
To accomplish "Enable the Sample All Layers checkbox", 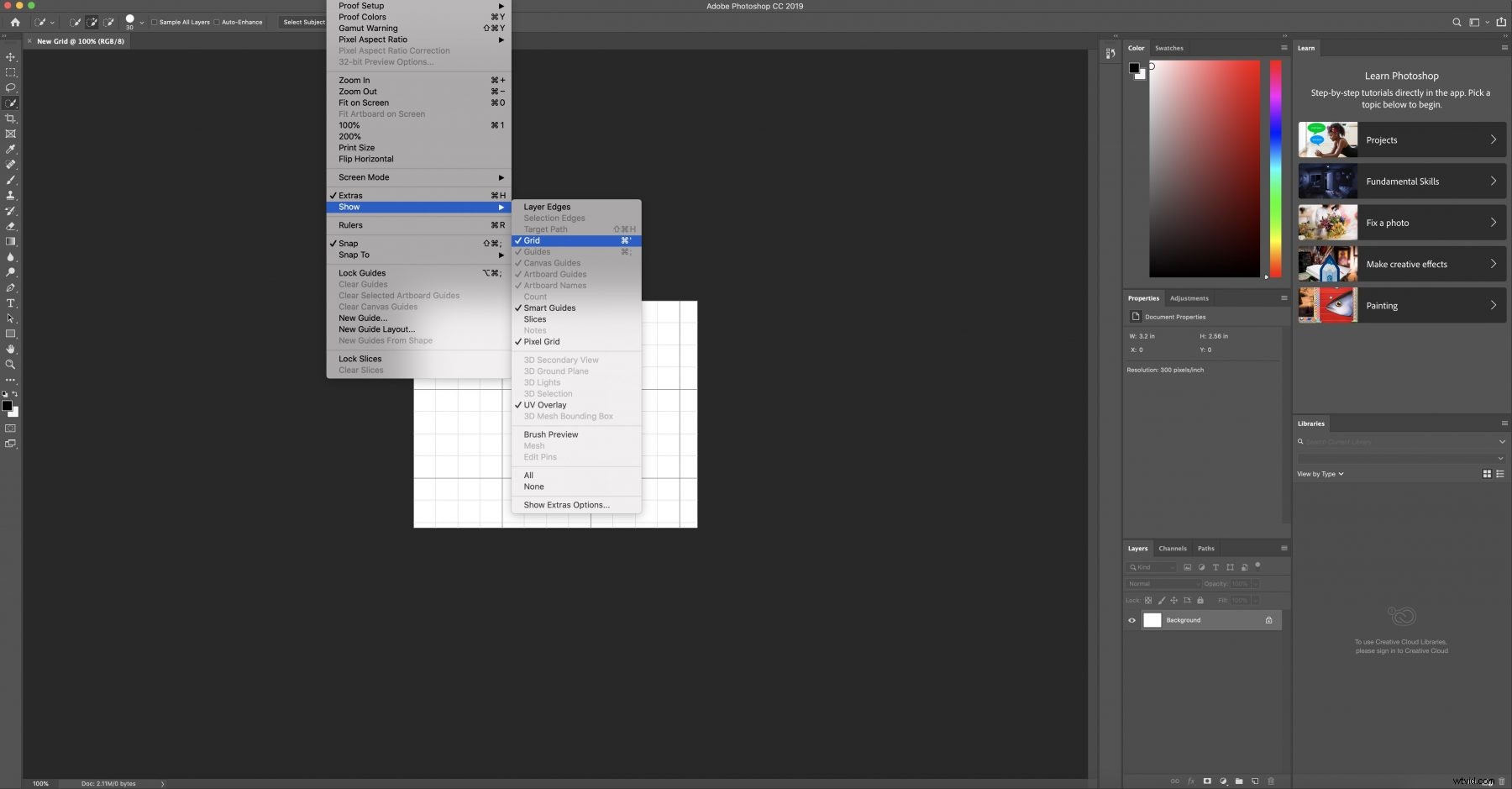I will pyautogui.click(x=155, y=23).
